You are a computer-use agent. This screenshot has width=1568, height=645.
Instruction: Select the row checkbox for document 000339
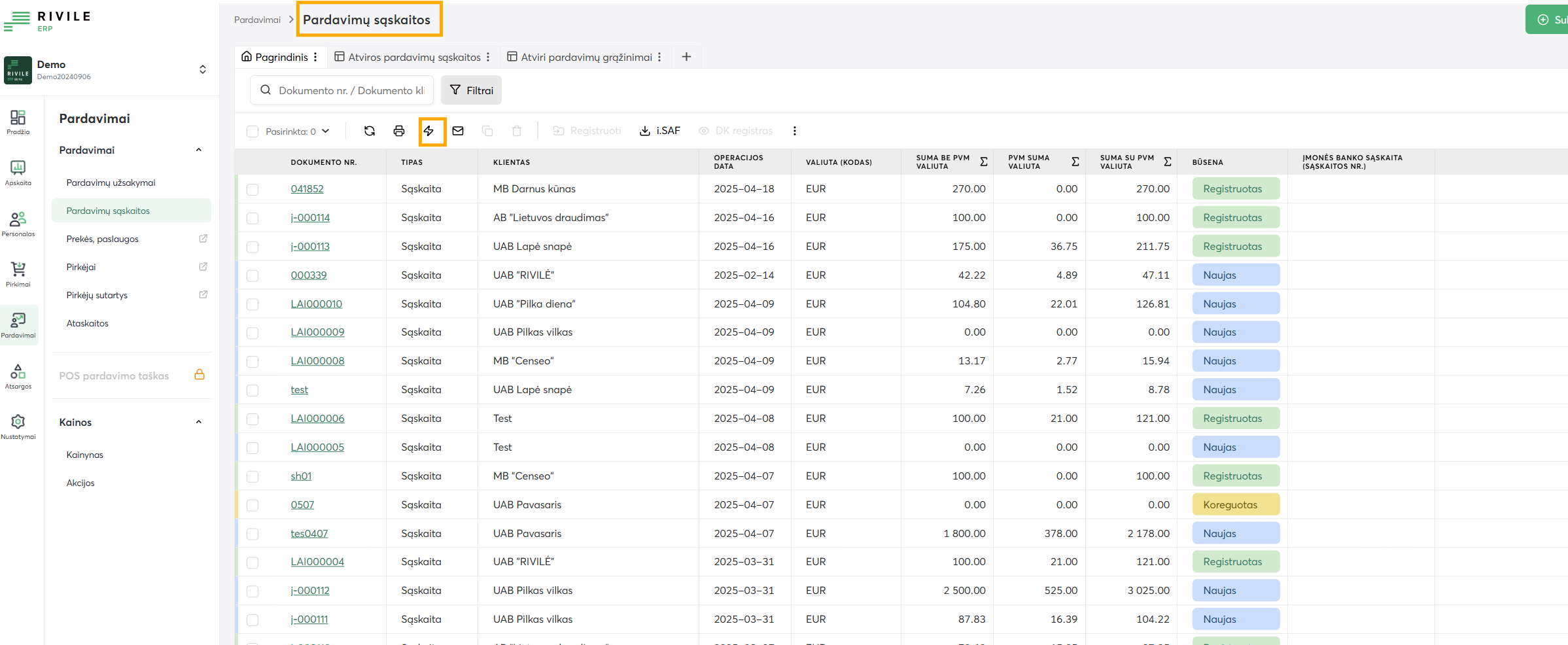pyautogui.click(x=253, y=276)
